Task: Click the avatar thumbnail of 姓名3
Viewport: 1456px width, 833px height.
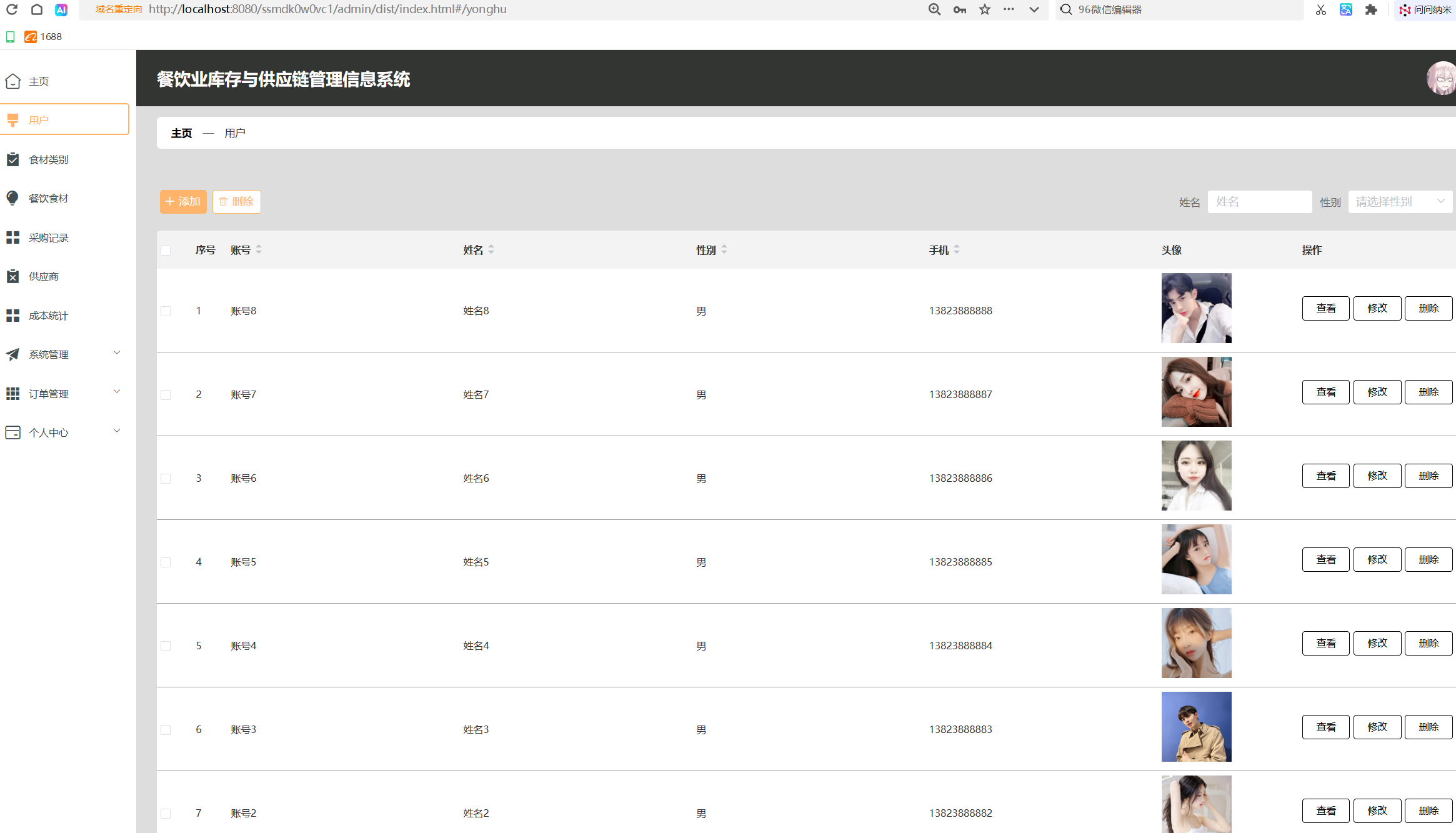Action: pyautogui.click(x=1197, y=727)
